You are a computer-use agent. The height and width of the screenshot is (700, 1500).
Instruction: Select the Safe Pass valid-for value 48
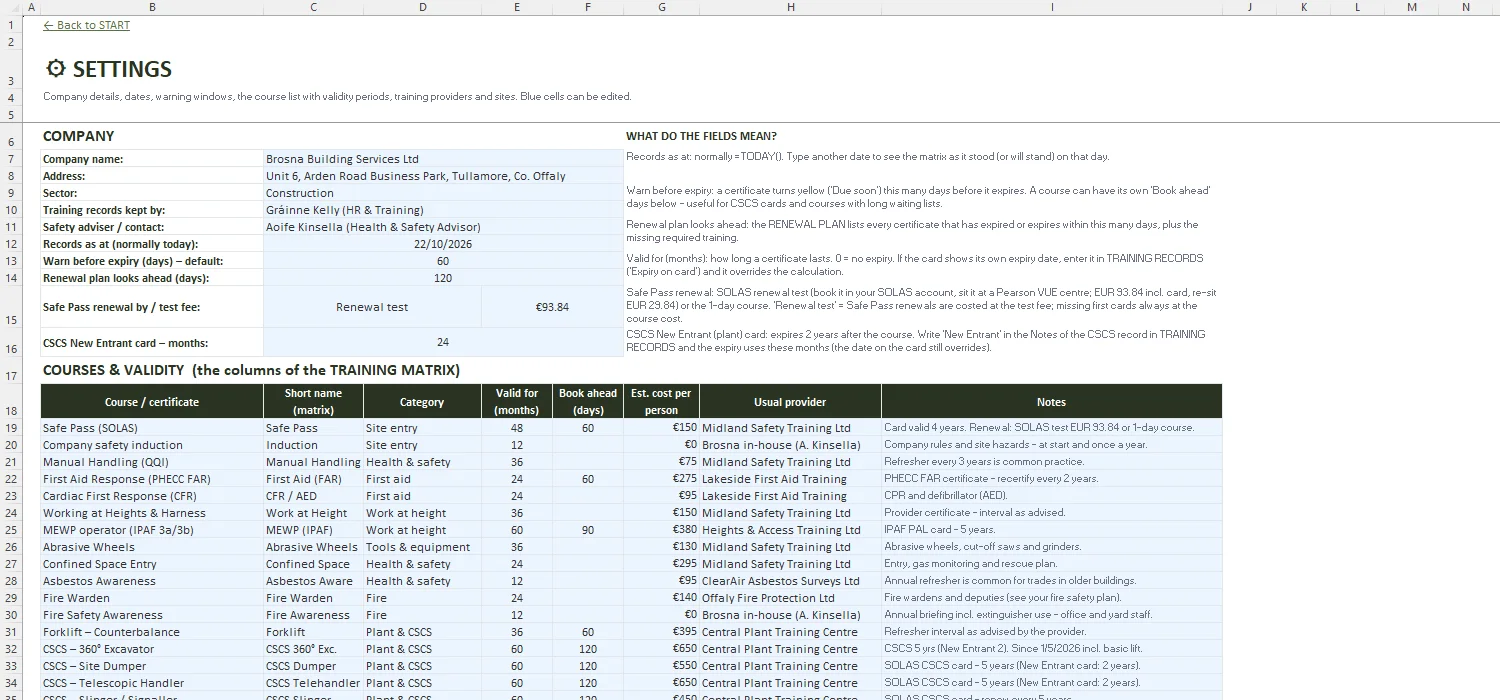pos(517,427)
